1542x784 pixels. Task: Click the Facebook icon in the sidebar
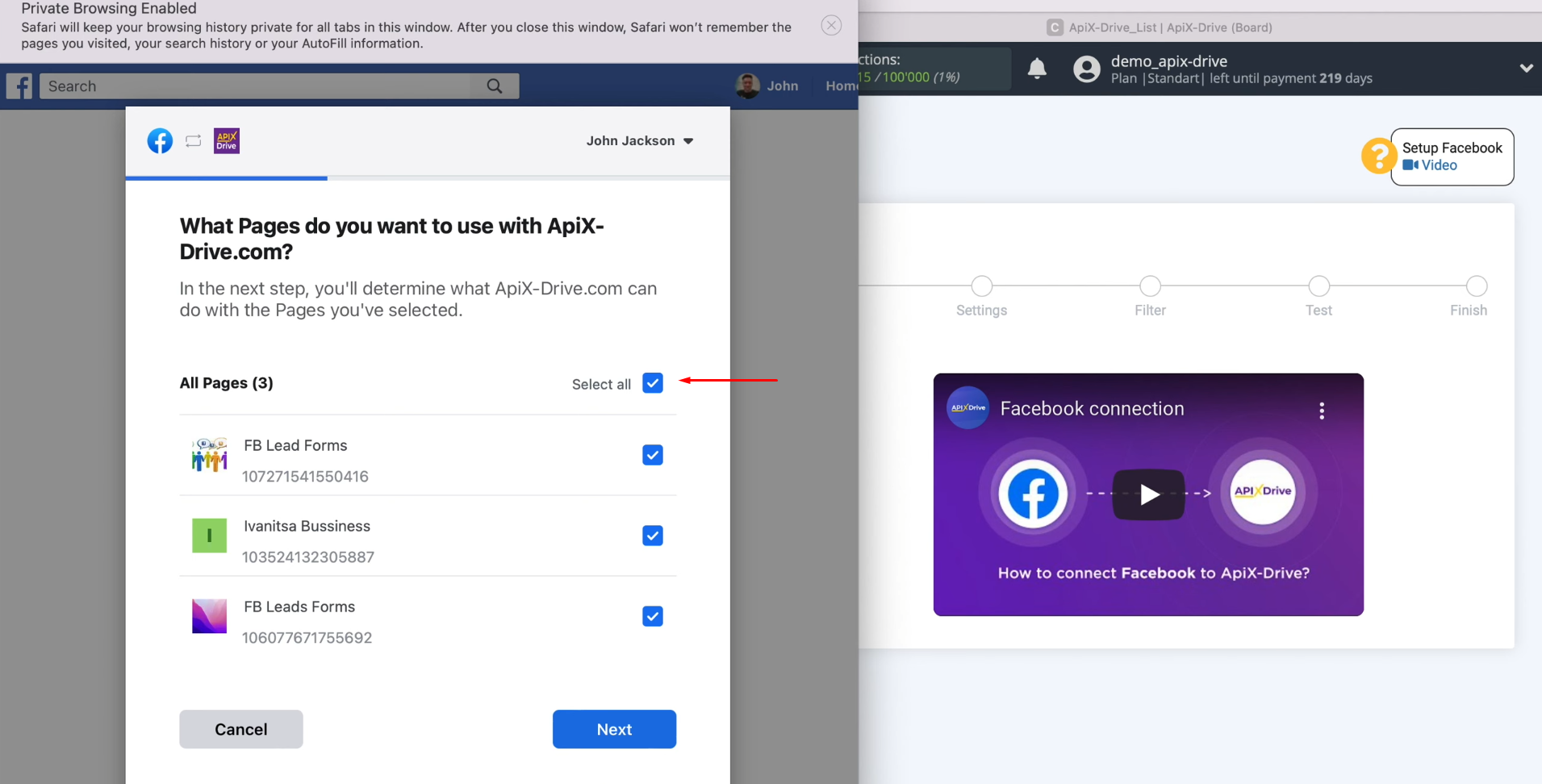[19, 85]
